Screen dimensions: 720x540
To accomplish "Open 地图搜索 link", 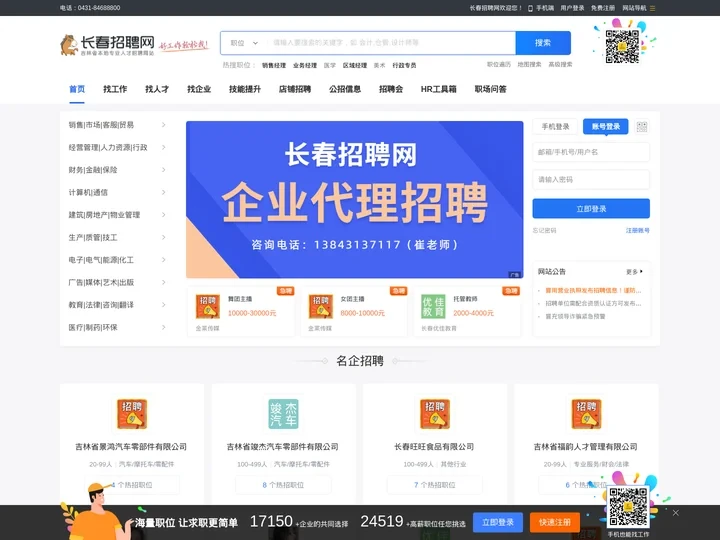I will 529,65.
